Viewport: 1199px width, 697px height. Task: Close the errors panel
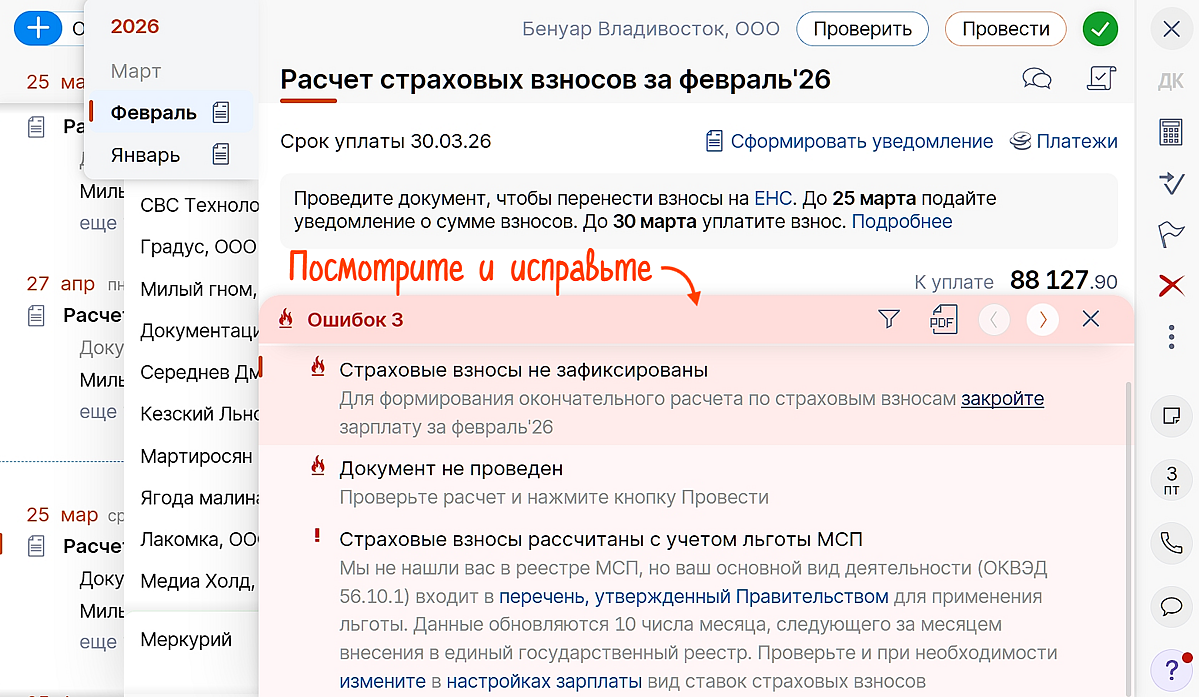tap(1091, 319)
